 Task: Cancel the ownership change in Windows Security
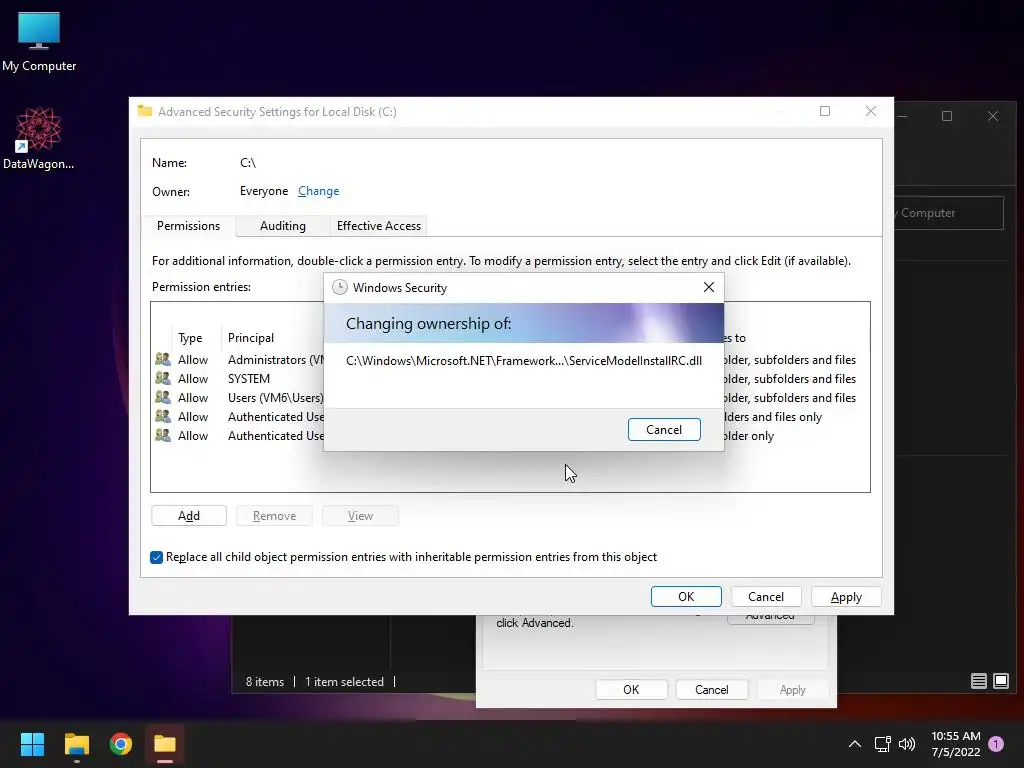pyautogui.click(x=664, y=430)
